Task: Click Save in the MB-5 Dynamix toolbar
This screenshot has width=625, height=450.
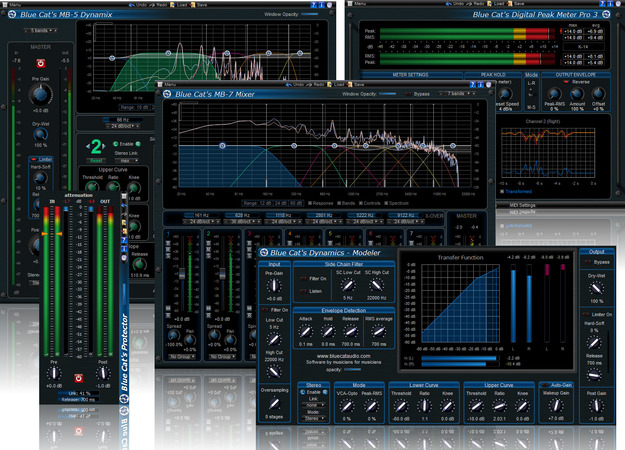Action: click(x=198, y=5)
